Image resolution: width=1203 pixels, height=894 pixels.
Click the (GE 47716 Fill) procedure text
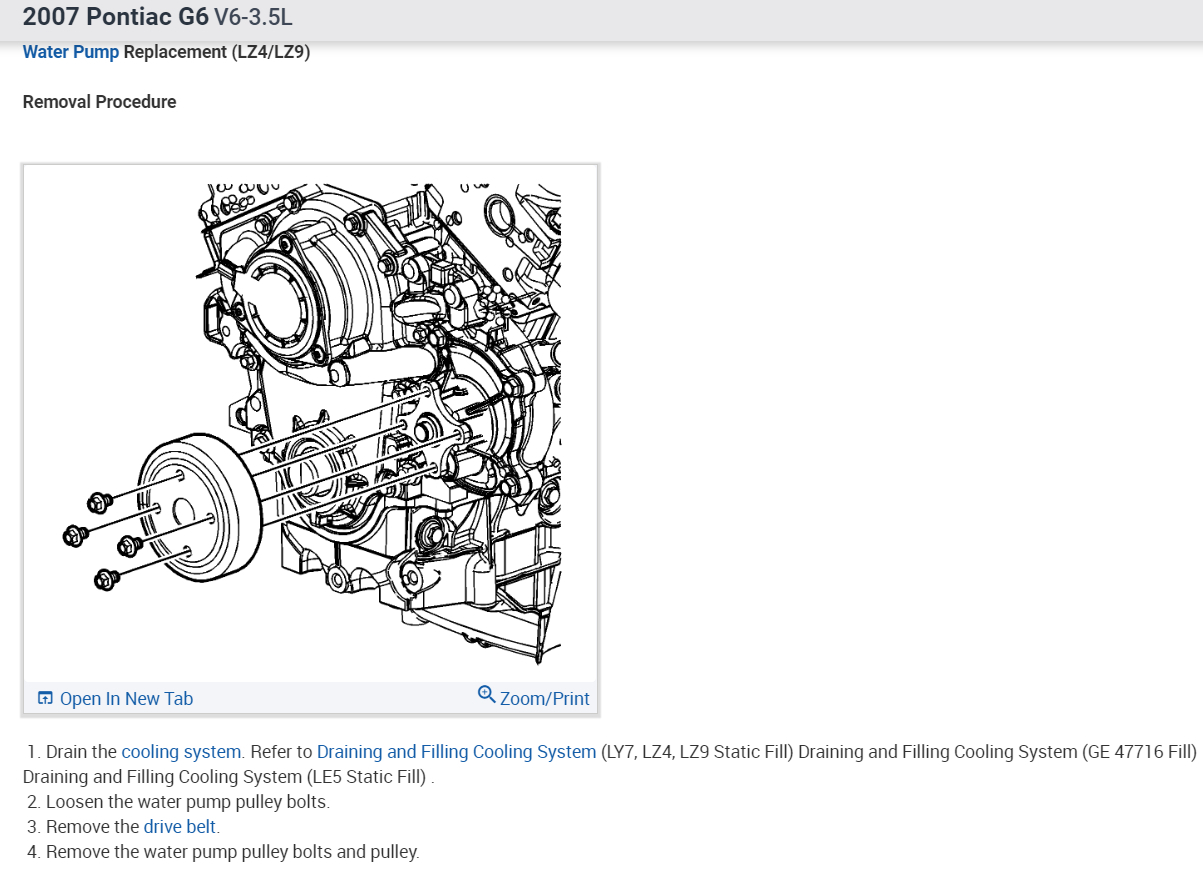1140,752
